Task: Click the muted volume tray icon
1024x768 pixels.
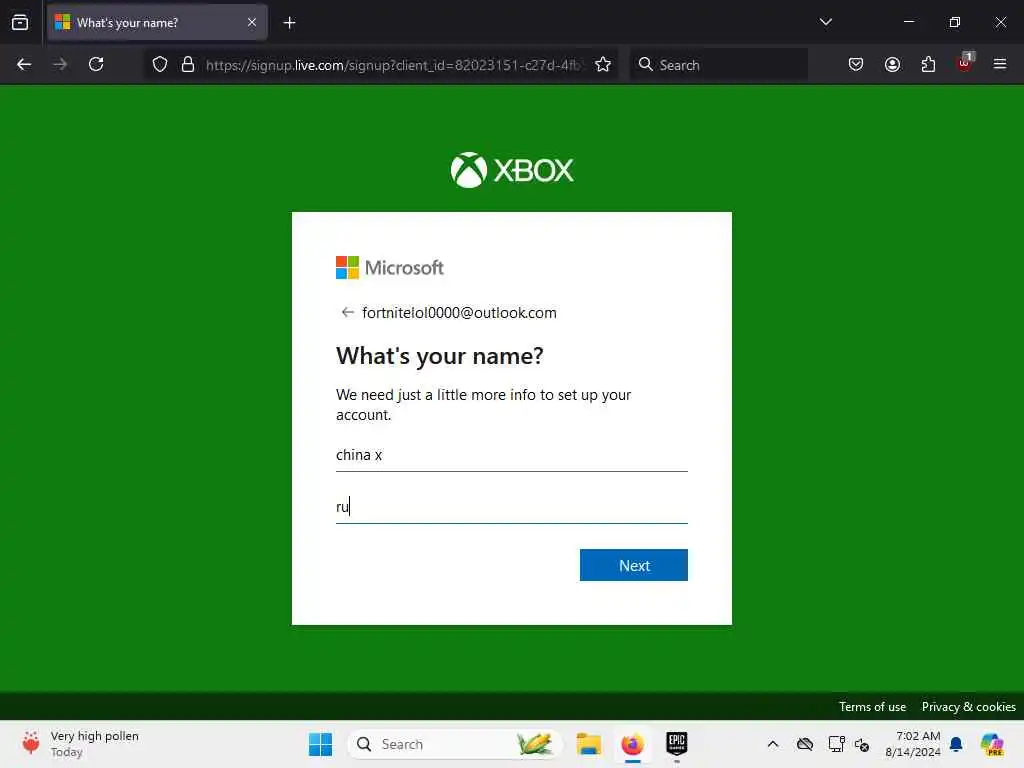Action: click(x=861, y=744)
